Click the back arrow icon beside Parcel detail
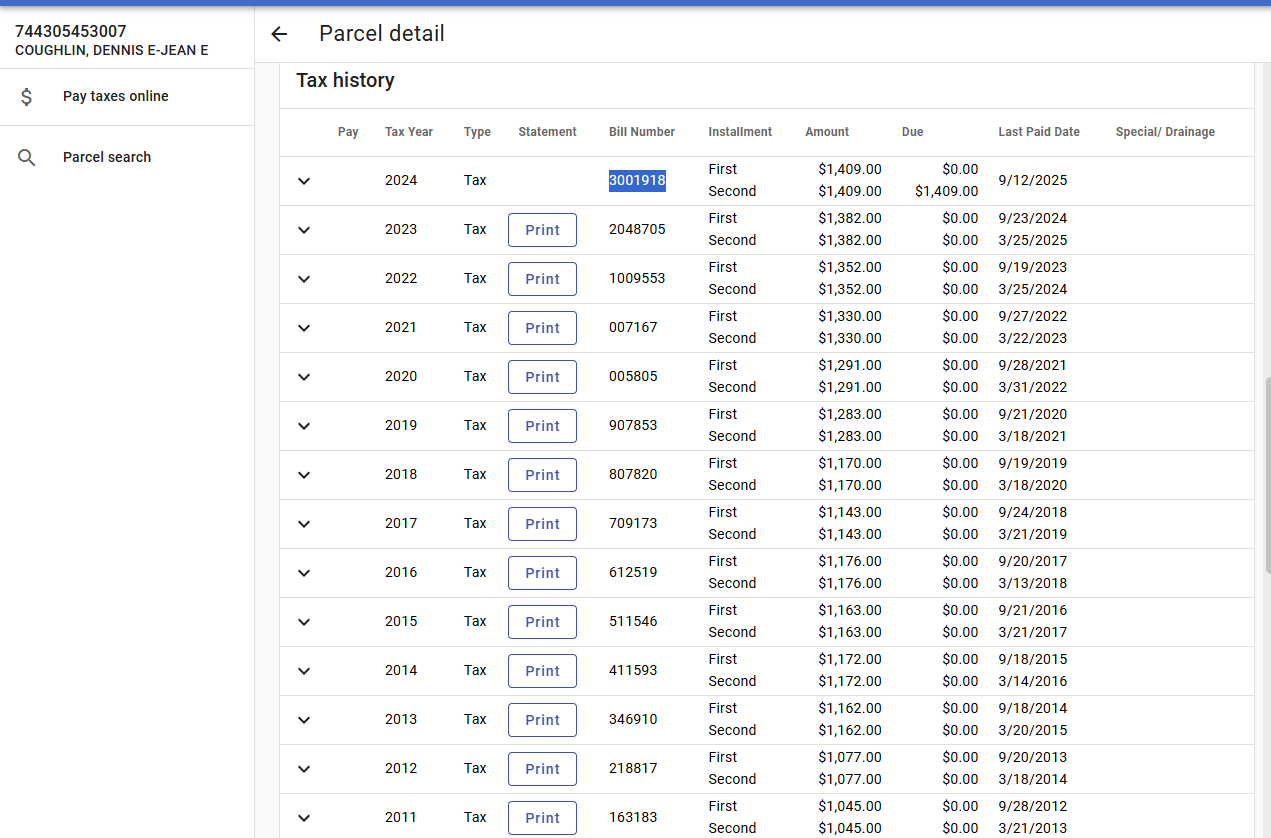 click(x=279, y=34)
